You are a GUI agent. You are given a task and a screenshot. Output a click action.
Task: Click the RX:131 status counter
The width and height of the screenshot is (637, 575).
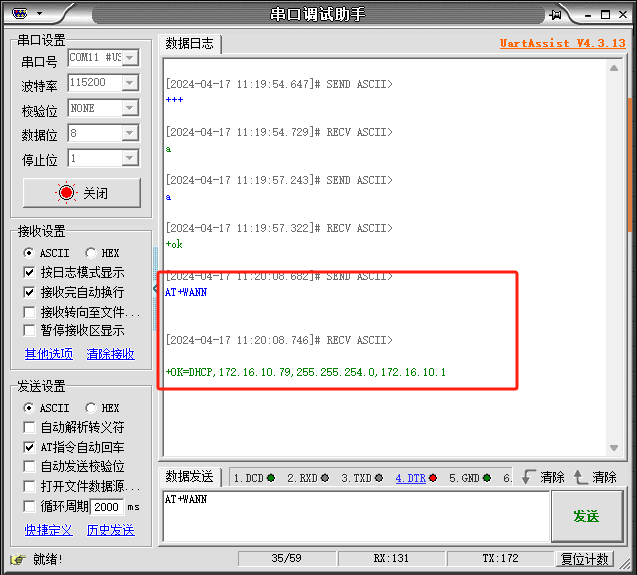392,558
